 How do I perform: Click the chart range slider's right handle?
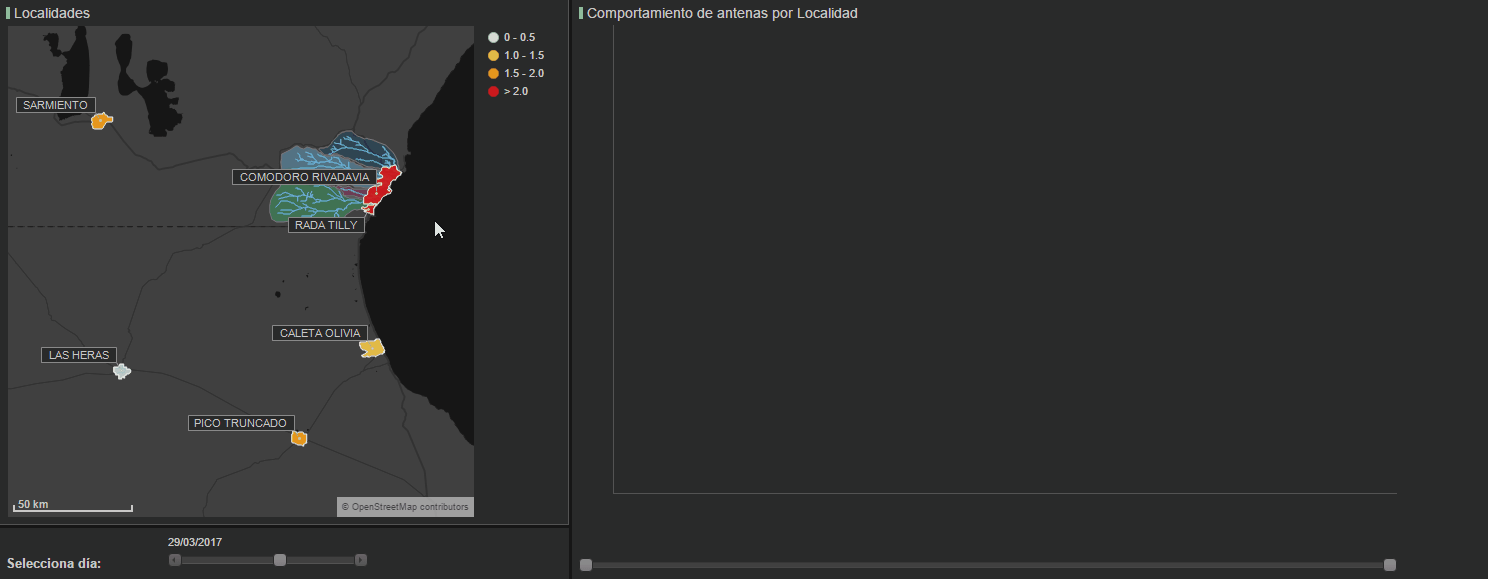click(1389, 565)
